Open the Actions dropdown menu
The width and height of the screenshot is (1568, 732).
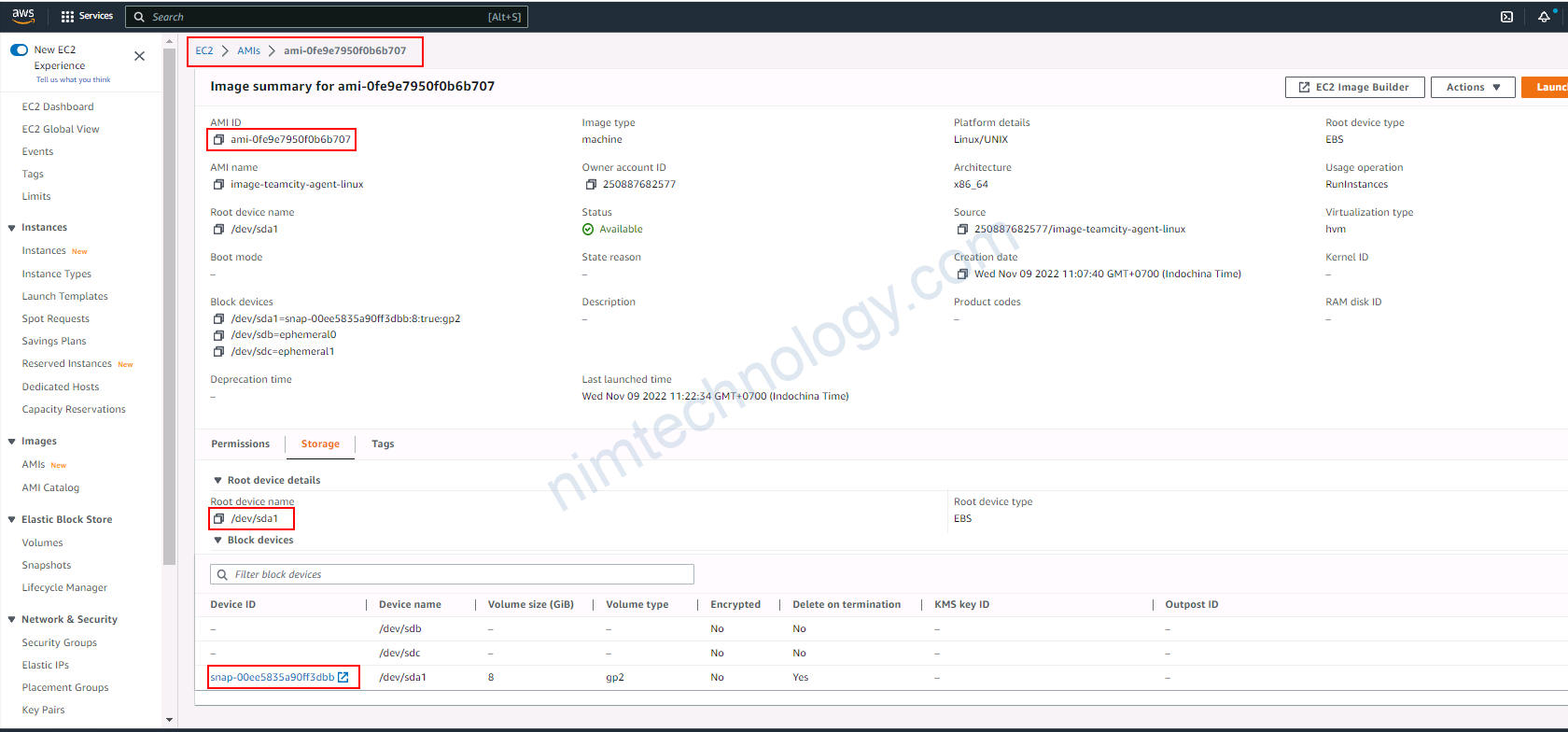click(1473, 87)
